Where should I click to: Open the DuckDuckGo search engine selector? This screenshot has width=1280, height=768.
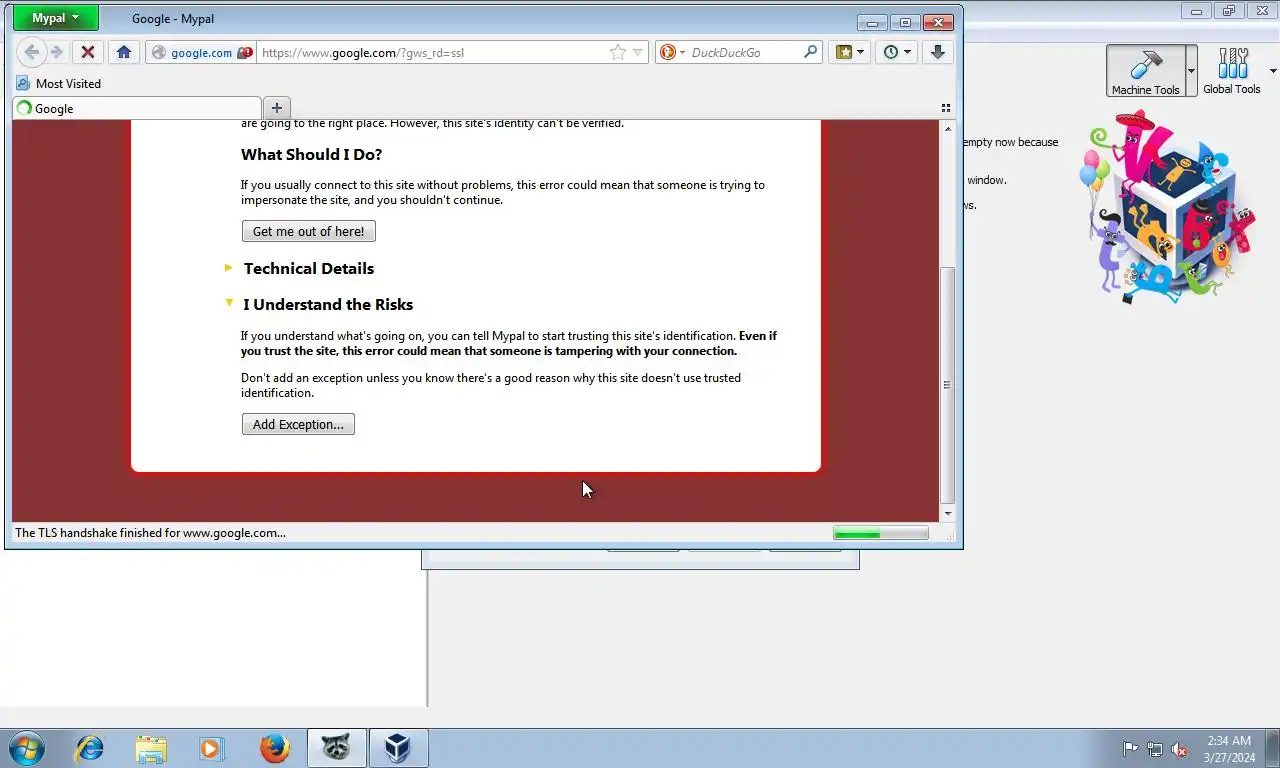click(672, 52)
